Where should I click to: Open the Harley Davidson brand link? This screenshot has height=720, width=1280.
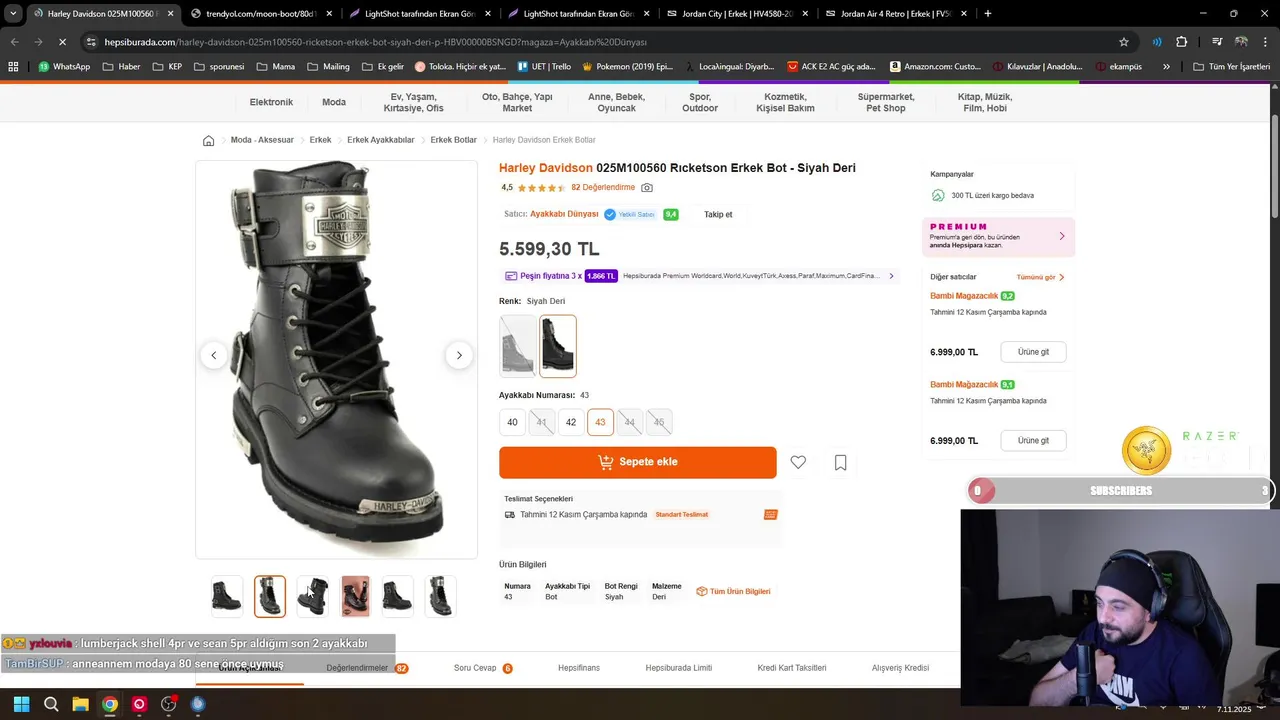[546, 168]
